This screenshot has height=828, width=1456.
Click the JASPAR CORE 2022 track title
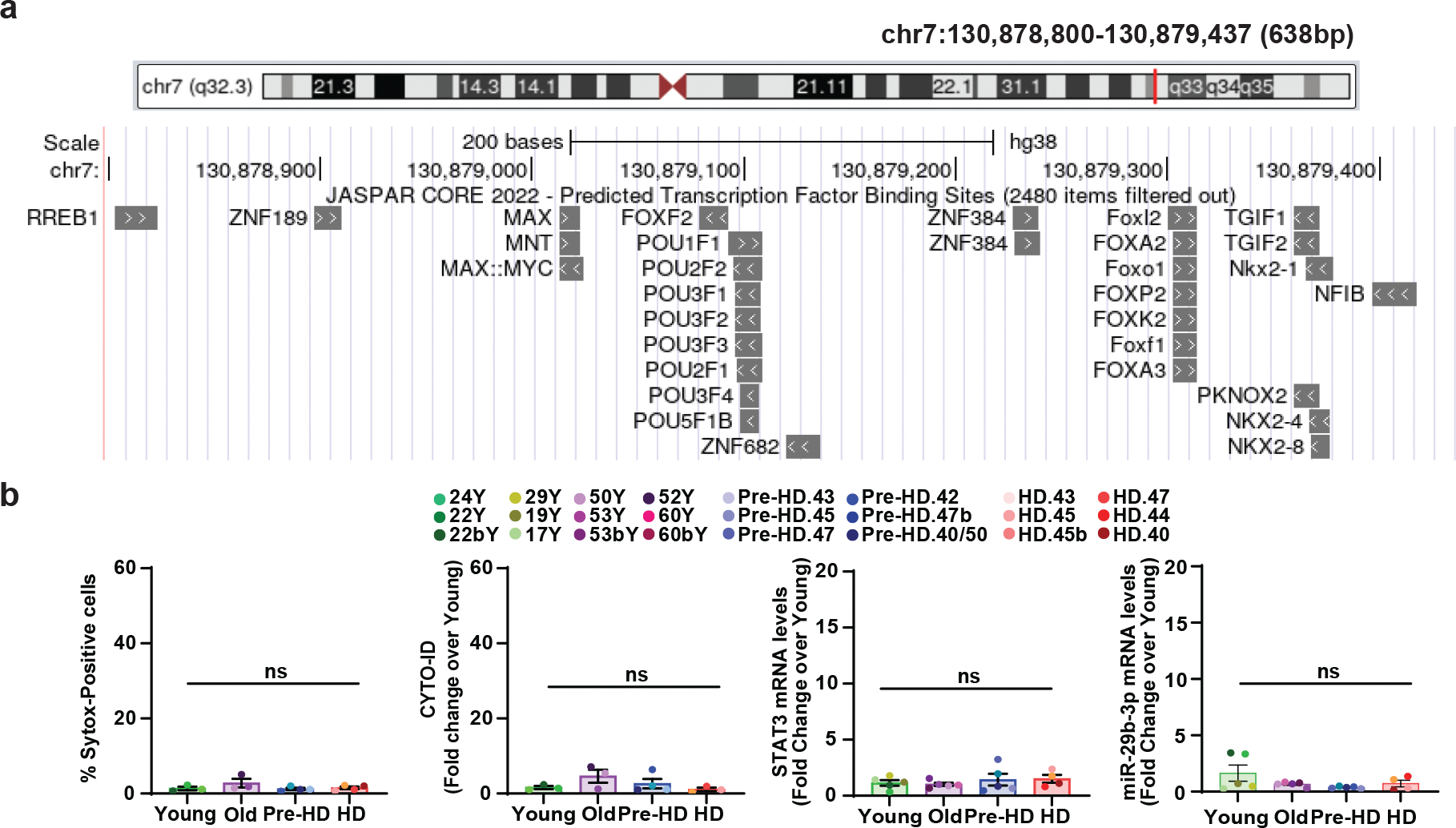780,195
